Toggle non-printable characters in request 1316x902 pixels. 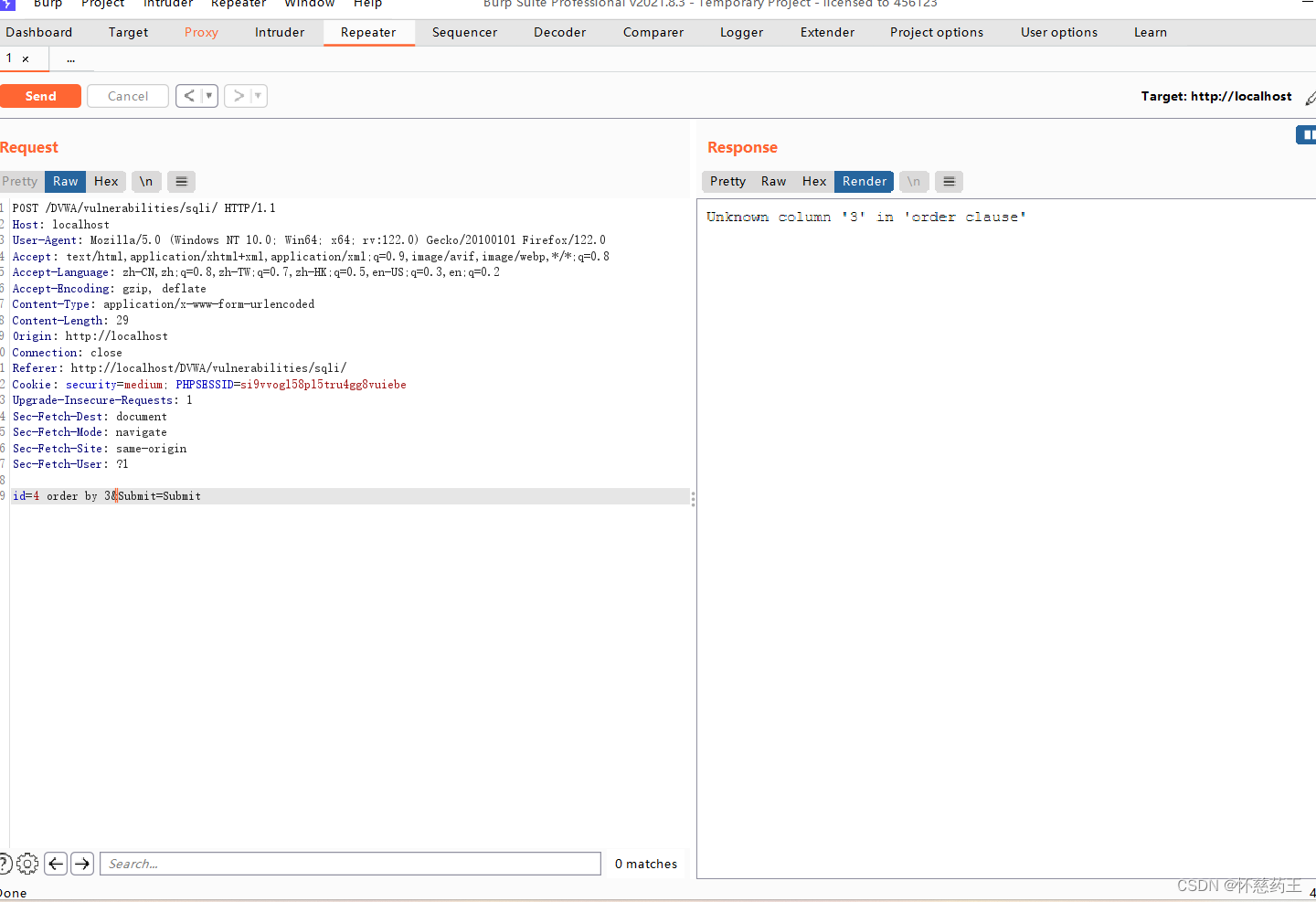click(146, 181)
